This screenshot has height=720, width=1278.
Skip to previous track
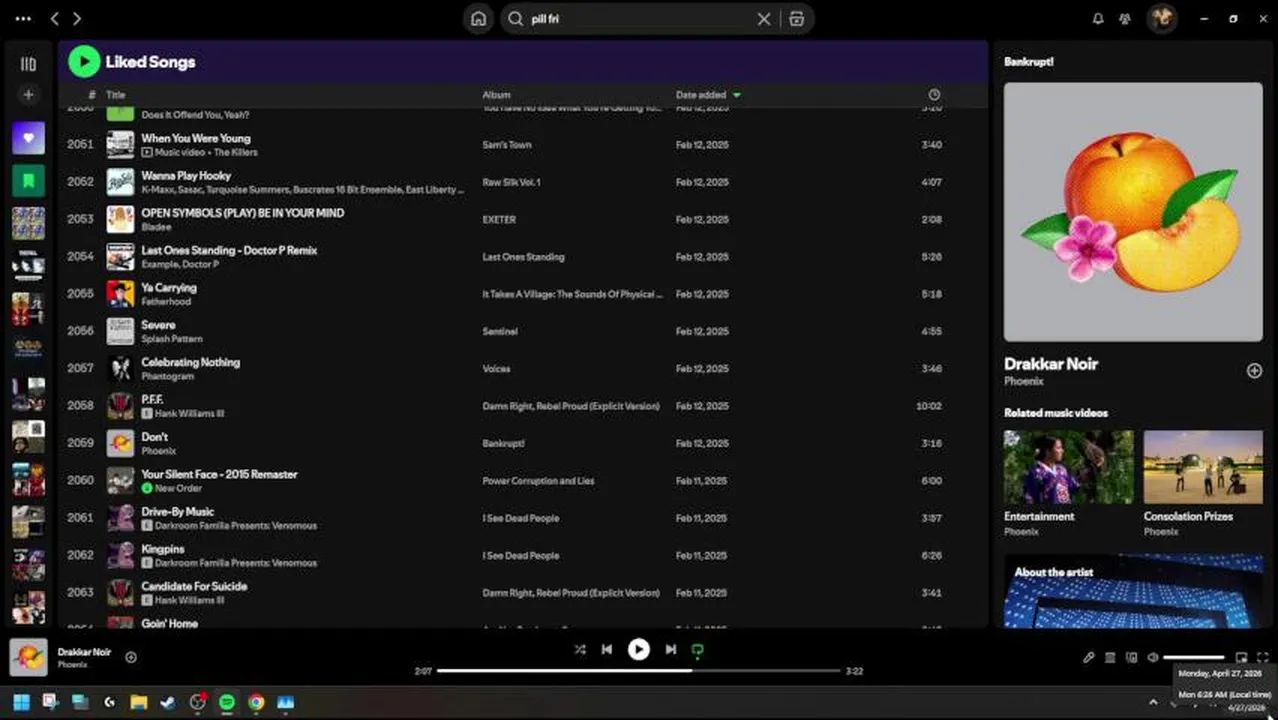point(606,649)
